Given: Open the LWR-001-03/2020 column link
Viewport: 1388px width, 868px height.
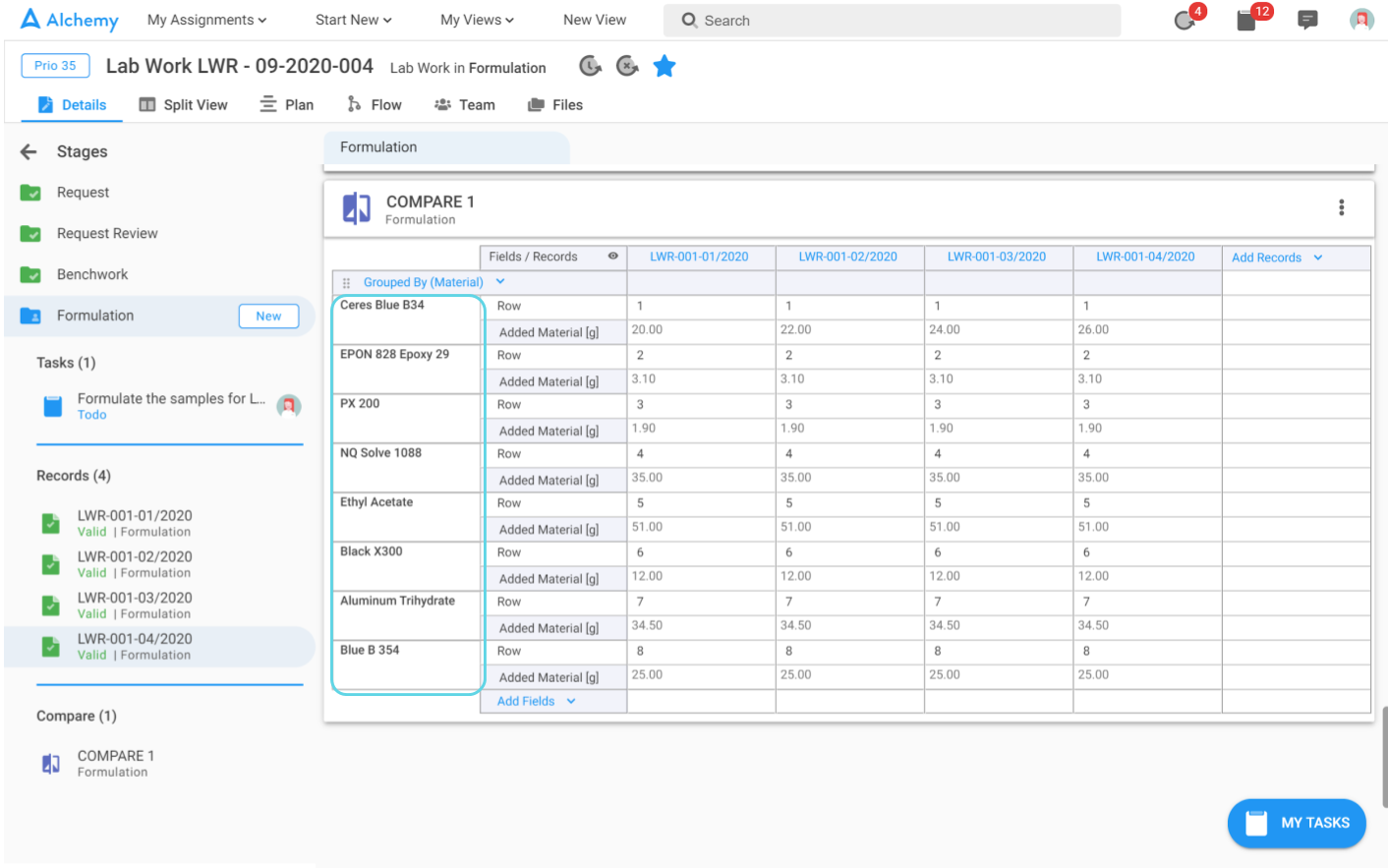Looking at the screenshot, I should (x=997, y=257).
